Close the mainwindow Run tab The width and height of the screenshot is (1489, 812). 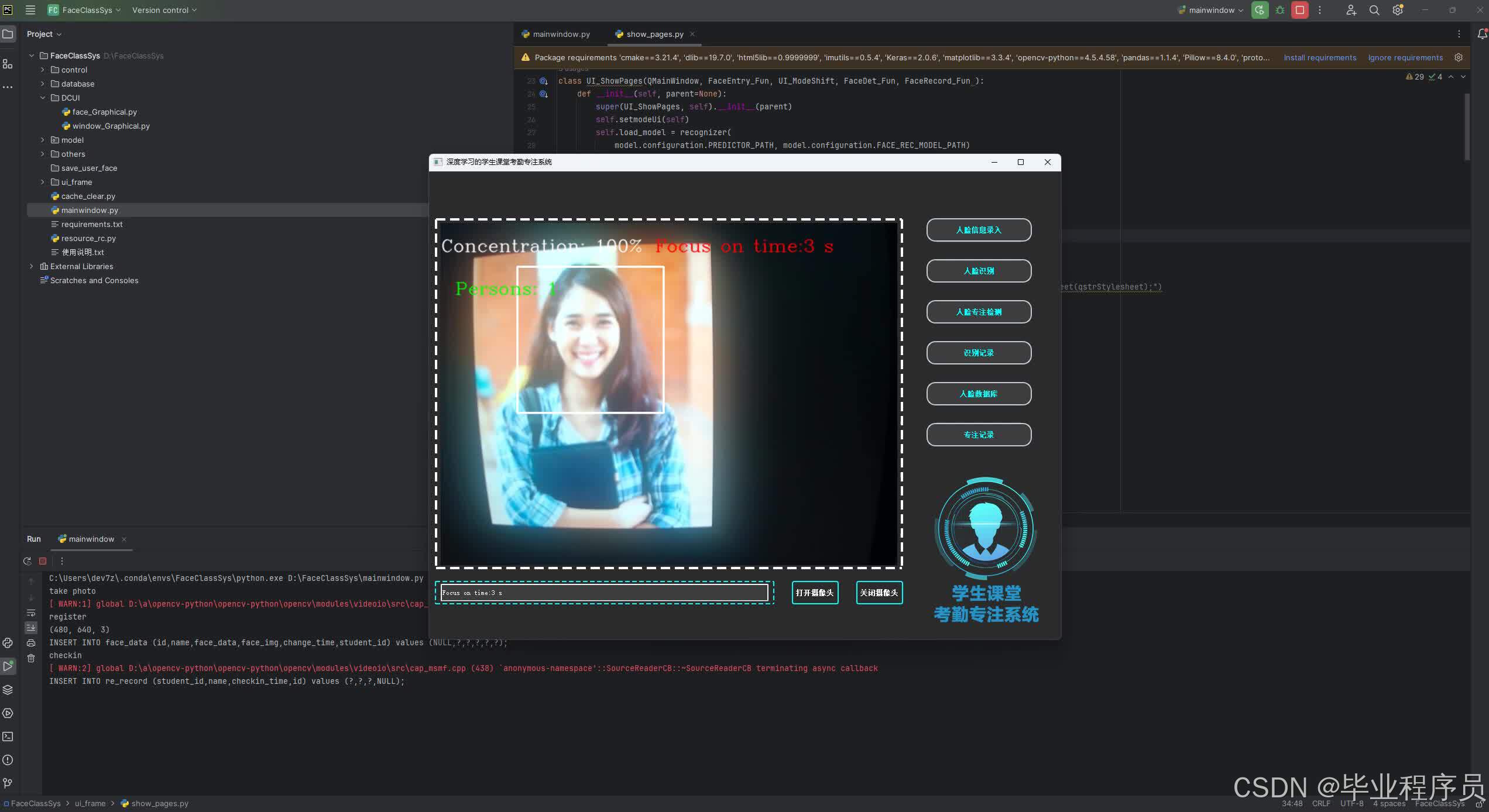124,539
